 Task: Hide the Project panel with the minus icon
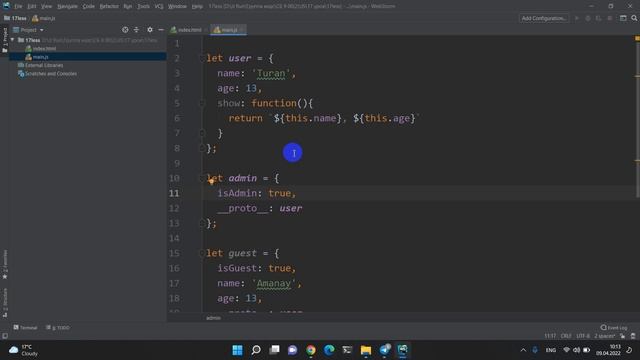[x=161, y=30]
